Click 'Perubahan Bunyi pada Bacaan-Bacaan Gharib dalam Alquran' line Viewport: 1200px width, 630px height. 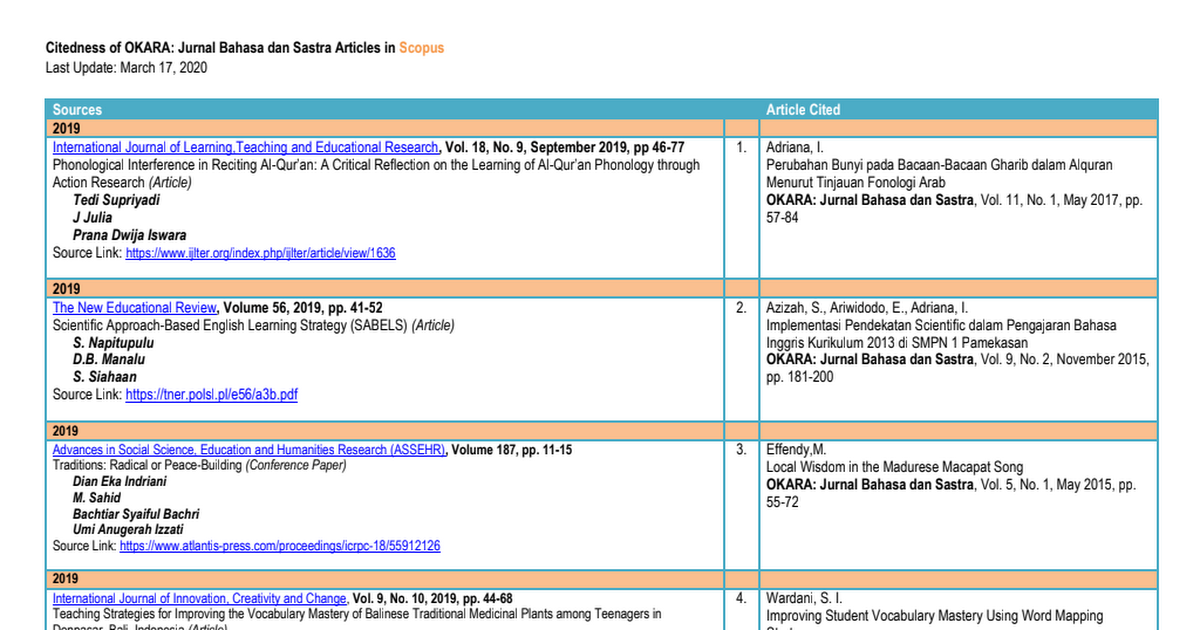point(939,165)
